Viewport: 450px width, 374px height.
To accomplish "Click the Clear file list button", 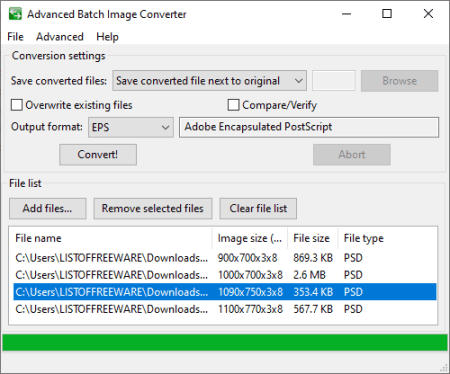I will pyautogui.click(x=258, y=209).
